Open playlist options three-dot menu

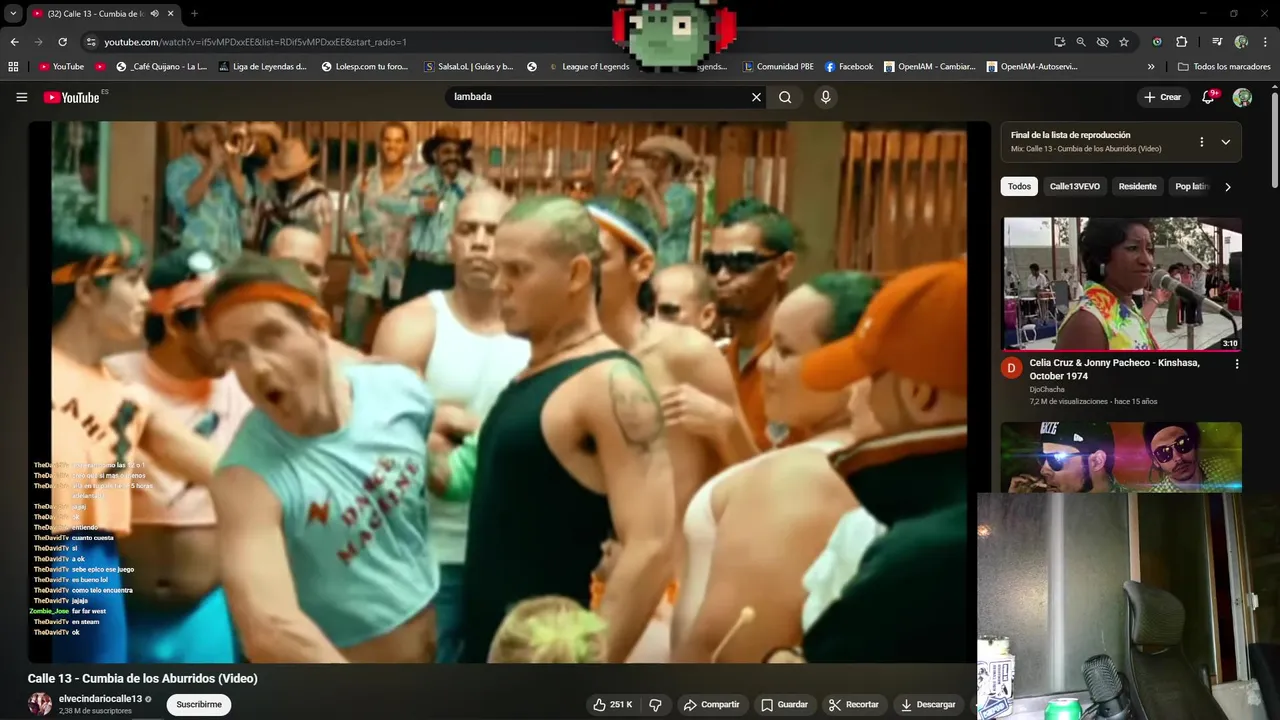point(1202,142)
